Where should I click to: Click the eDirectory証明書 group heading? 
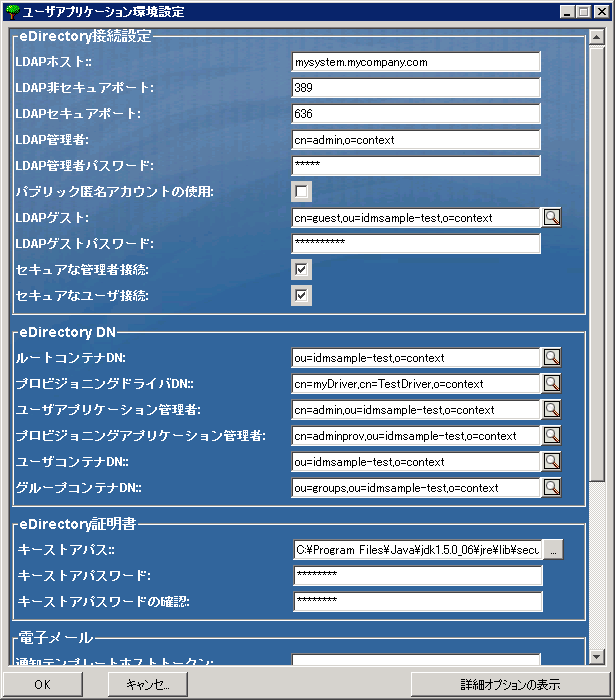pos(78,523)
